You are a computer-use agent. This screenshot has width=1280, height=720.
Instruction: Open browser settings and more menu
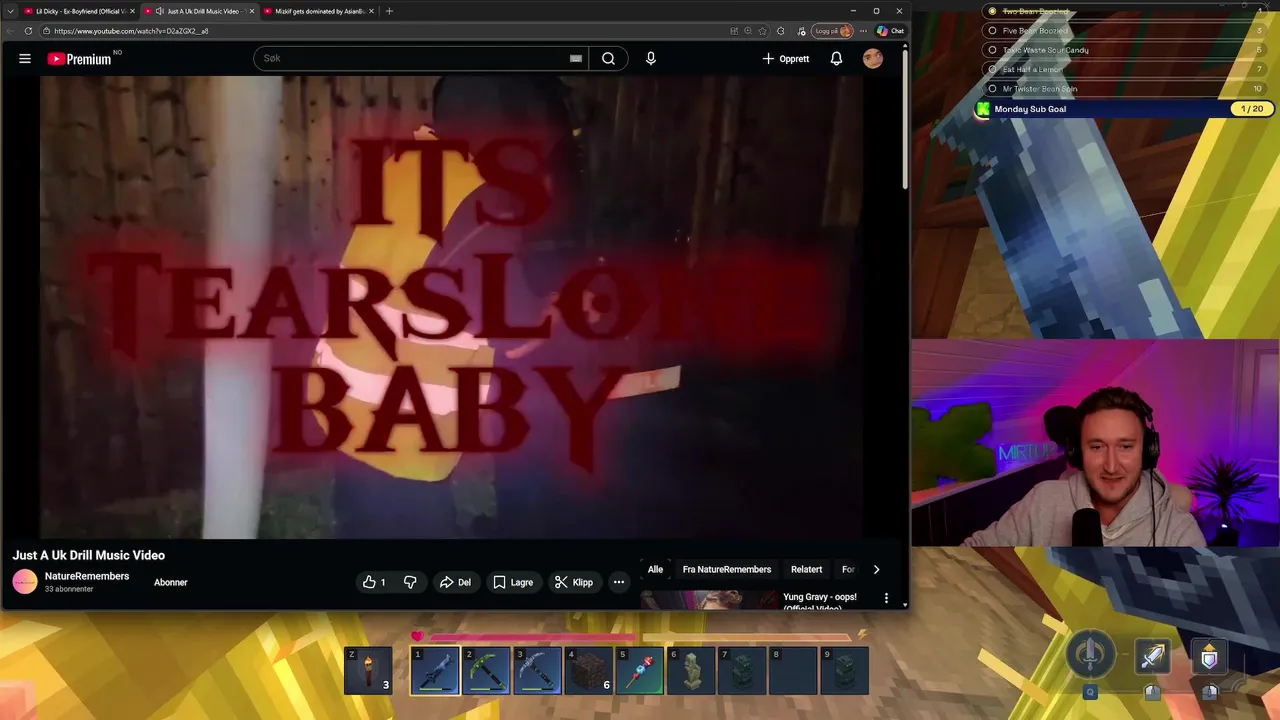(x=864, y=31)
